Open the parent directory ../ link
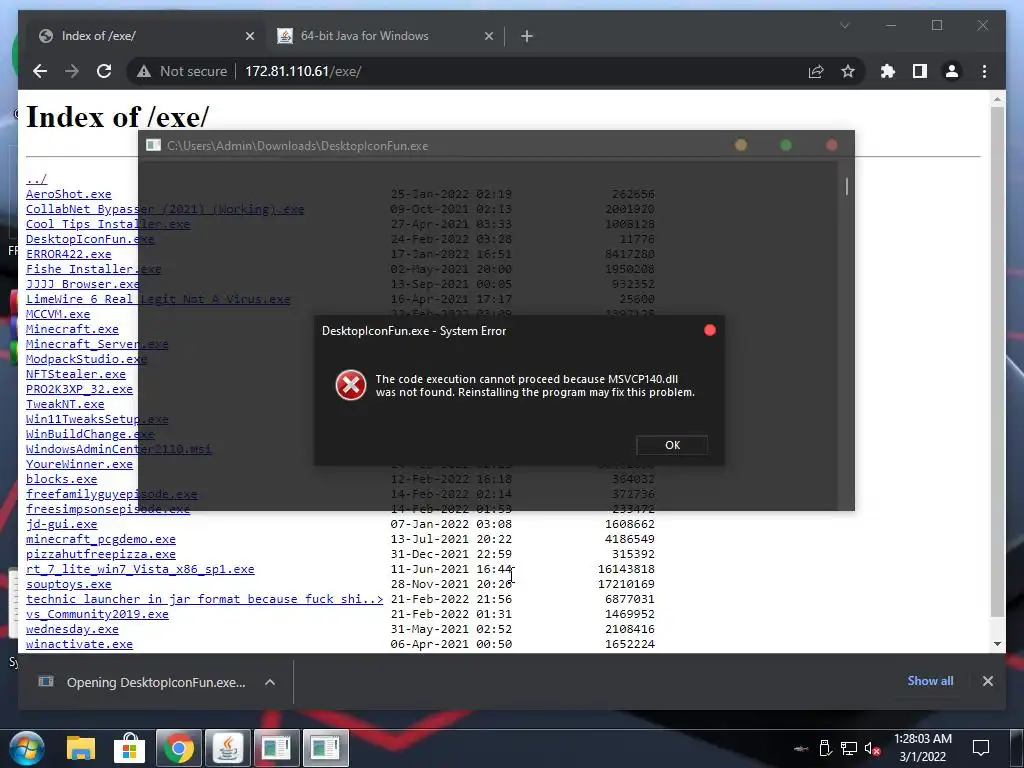 37,179
